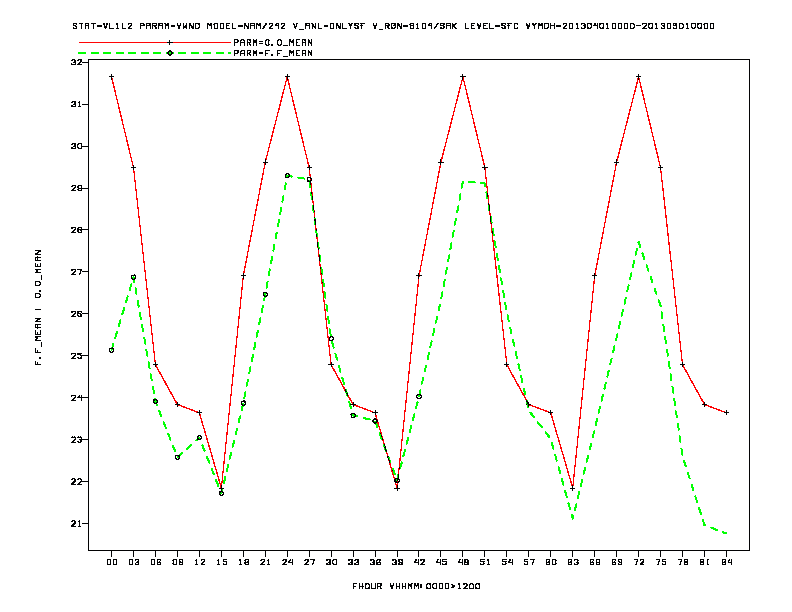Click the green circle data point at hour 42
The image size is (792, 612).
tap(419, 397)
